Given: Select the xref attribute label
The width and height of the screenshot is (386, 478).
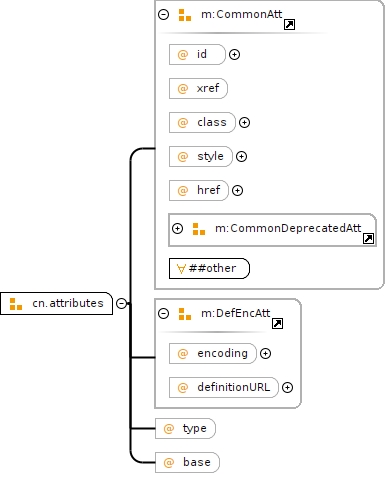Looking at the screenshot, I should tap(208, 88).
